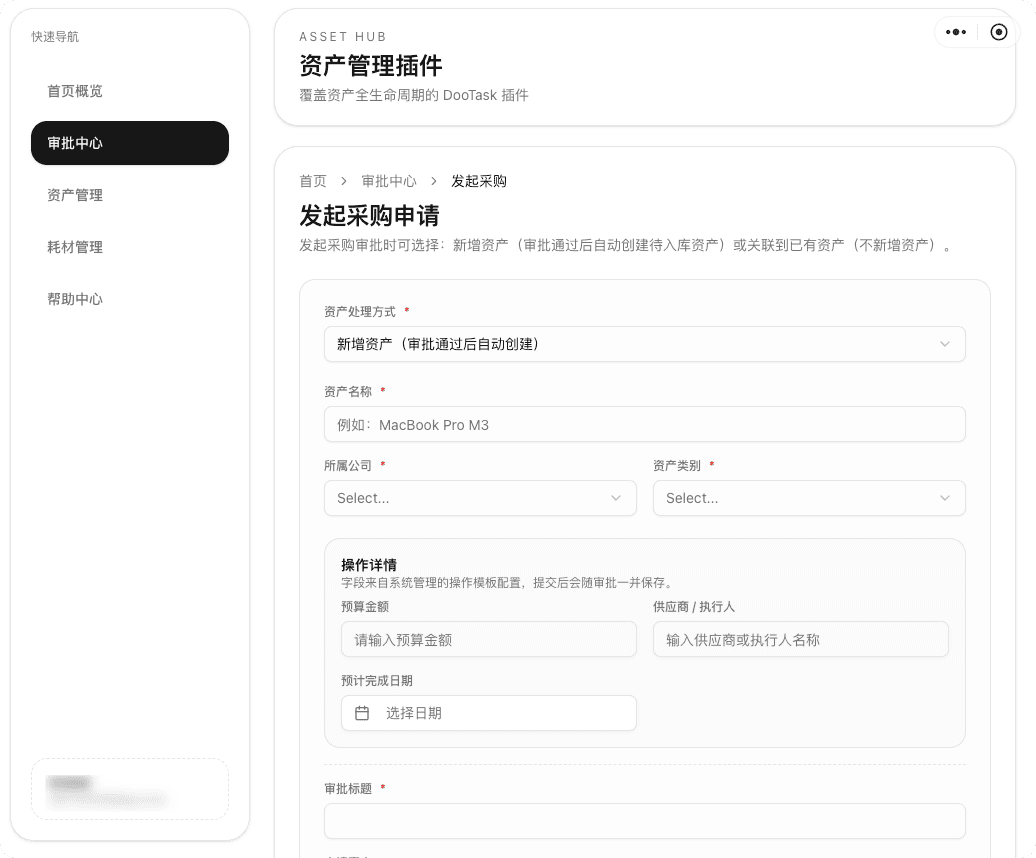
Task: Click the 审批中心 breadcrumb link
Action: click(x=389, y=181)
